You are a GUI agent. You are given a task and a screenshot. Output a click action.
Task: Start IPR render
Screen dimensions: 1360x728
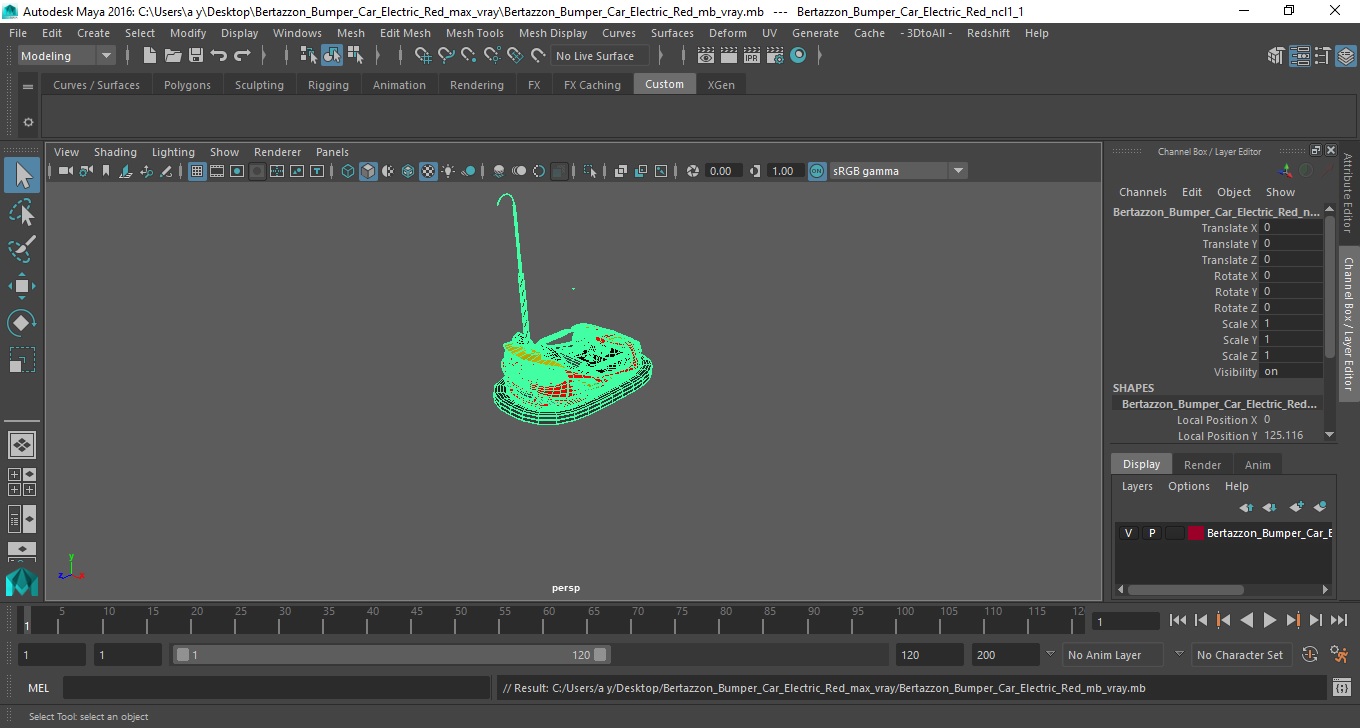point(752,56)
